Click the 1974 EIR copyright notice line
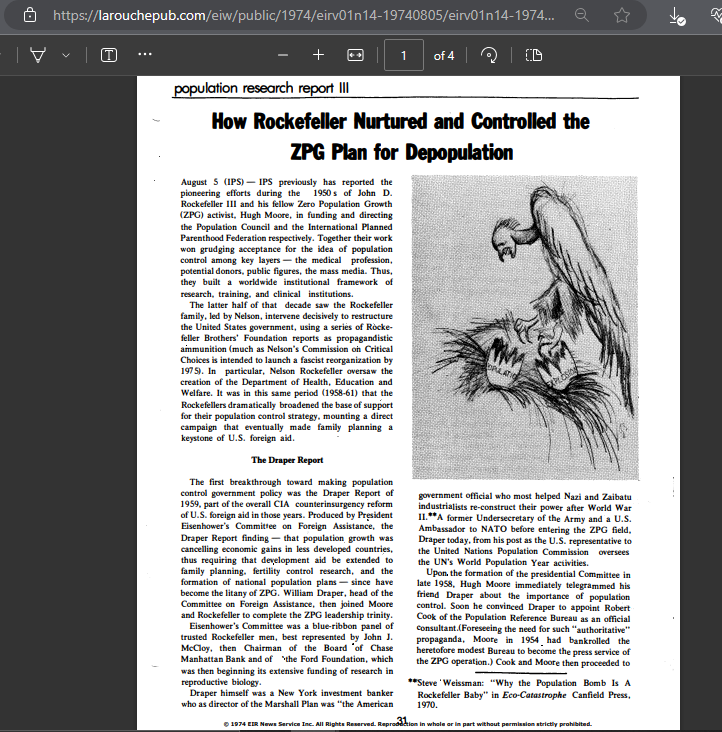 (407, 724)
